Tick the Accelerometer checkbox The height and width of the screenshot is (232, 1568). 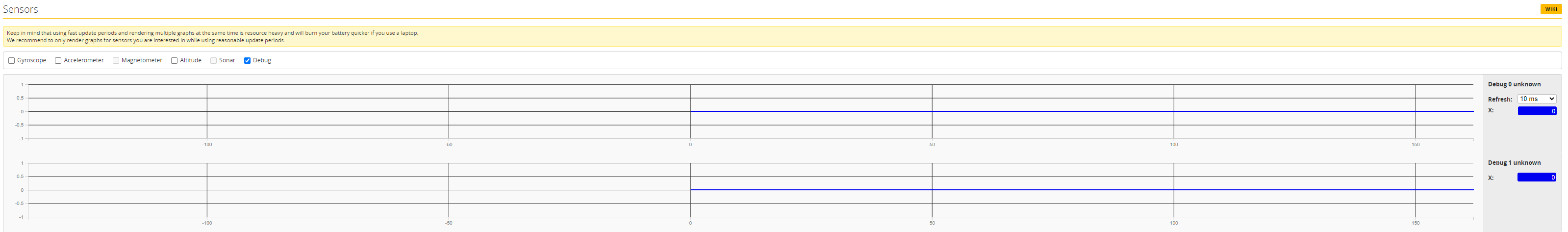pyautogui.click(x=58, y=61)
